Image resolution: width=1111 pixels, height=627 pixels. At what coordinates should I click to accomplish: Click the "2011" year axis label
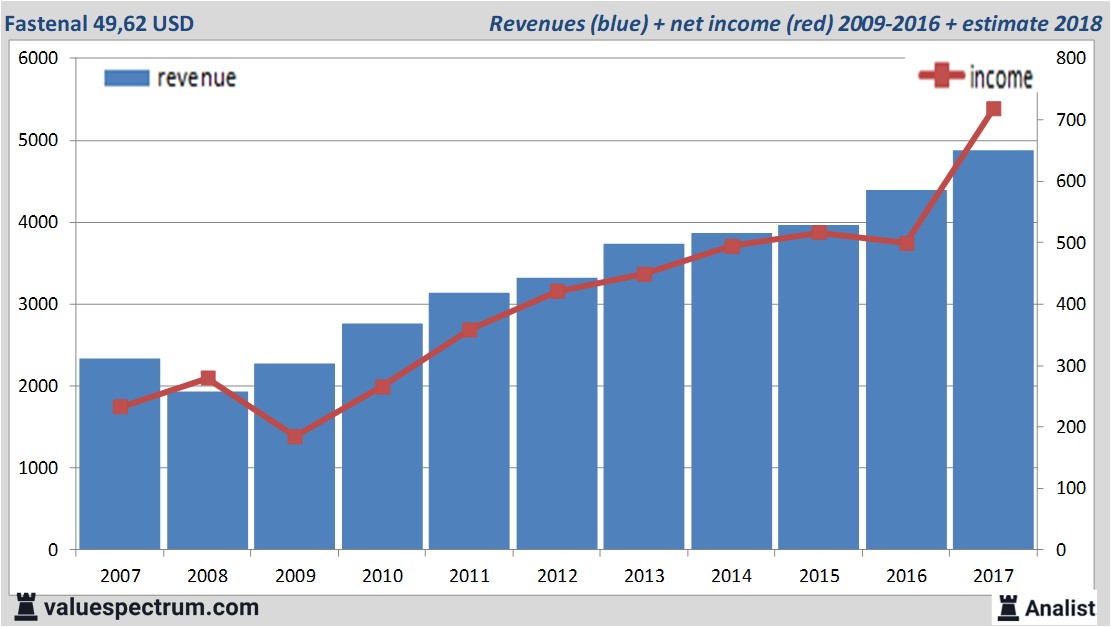(470, 575)
